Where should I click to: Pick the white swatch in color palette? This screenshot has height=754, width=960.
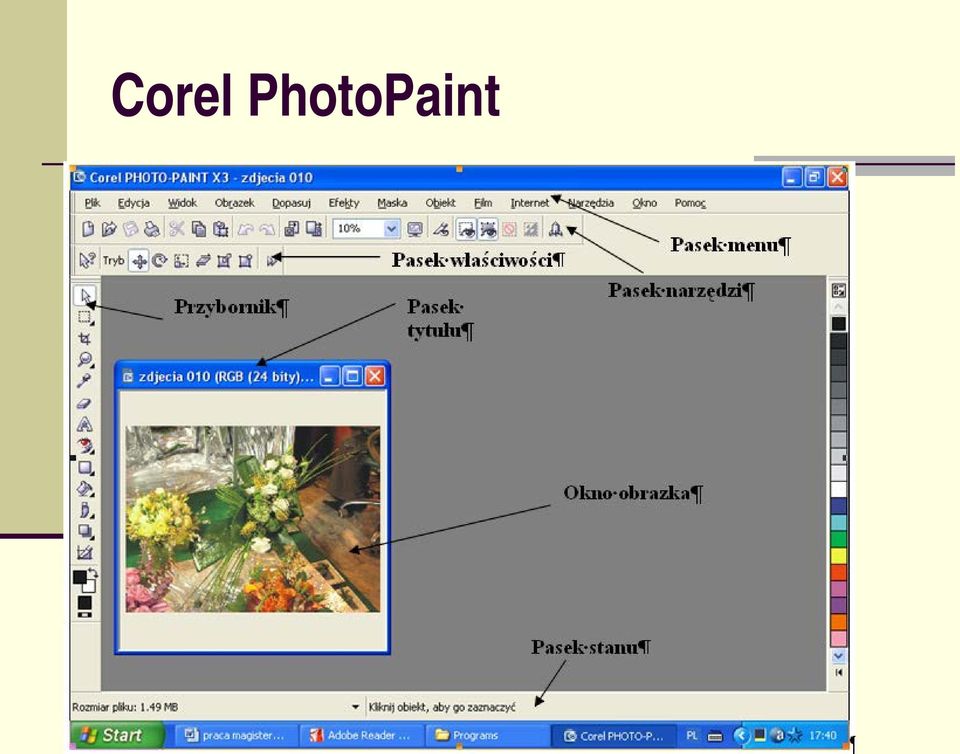838,489
